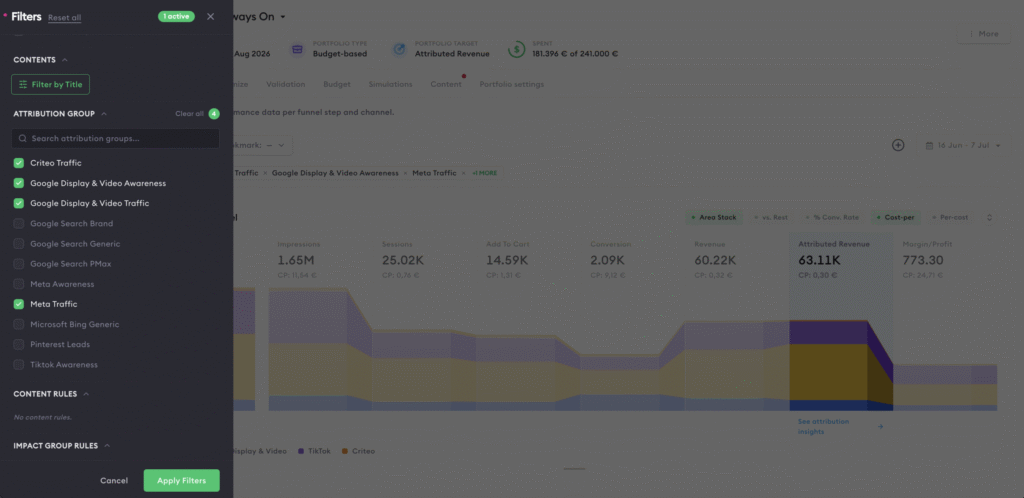Switch to Portfolio settings tab

pos(512,84)
